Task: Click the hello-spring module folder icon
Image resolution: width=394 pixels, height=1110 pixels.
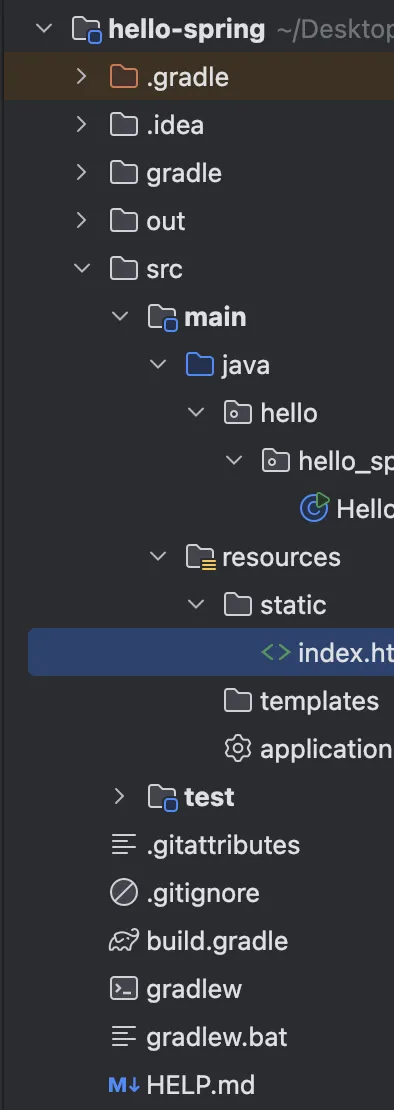Action: [87, 30]
